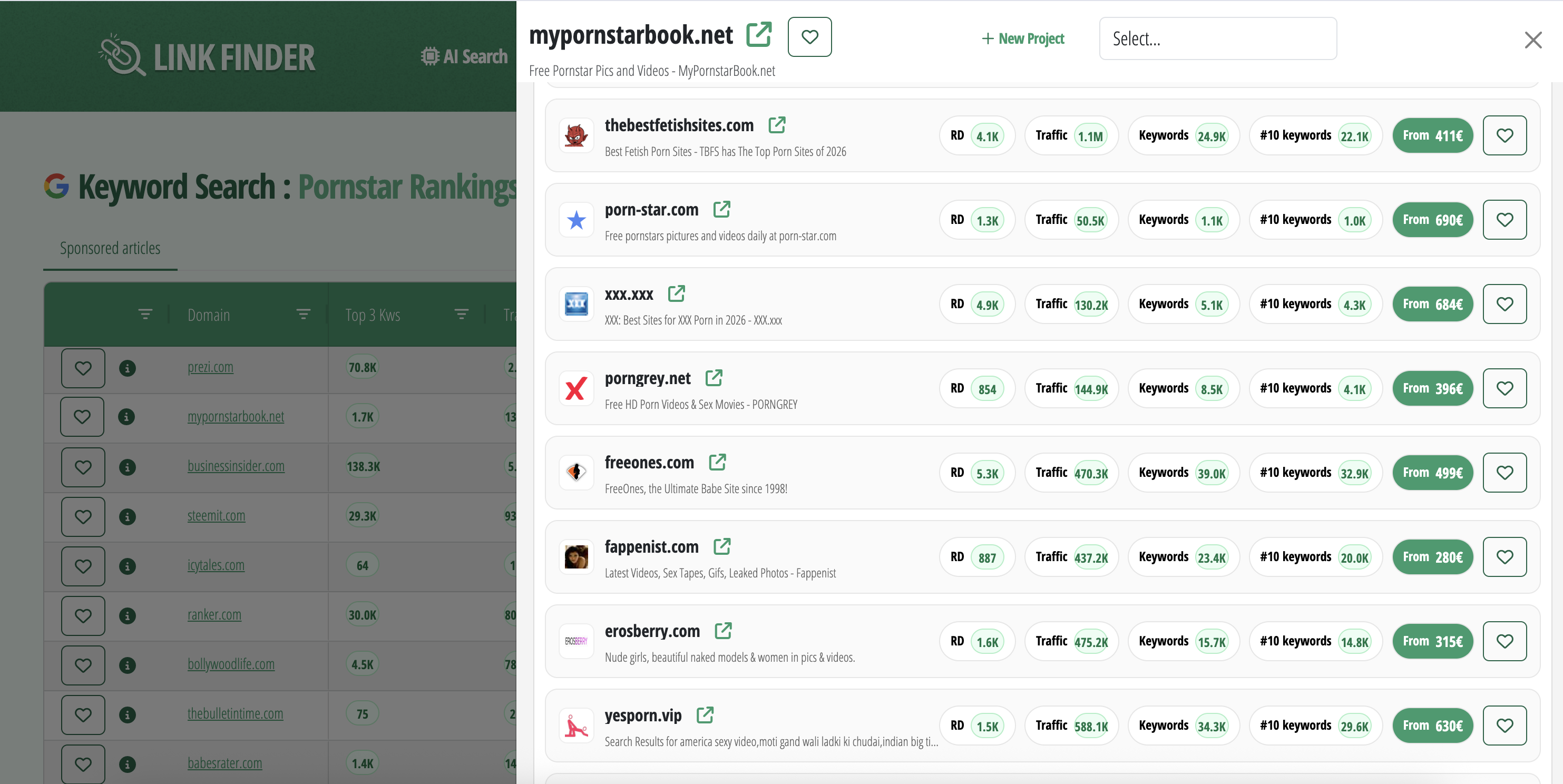1563x784 pixels.
Task: Click the From 630€ price button
Action: (1432, 726)
